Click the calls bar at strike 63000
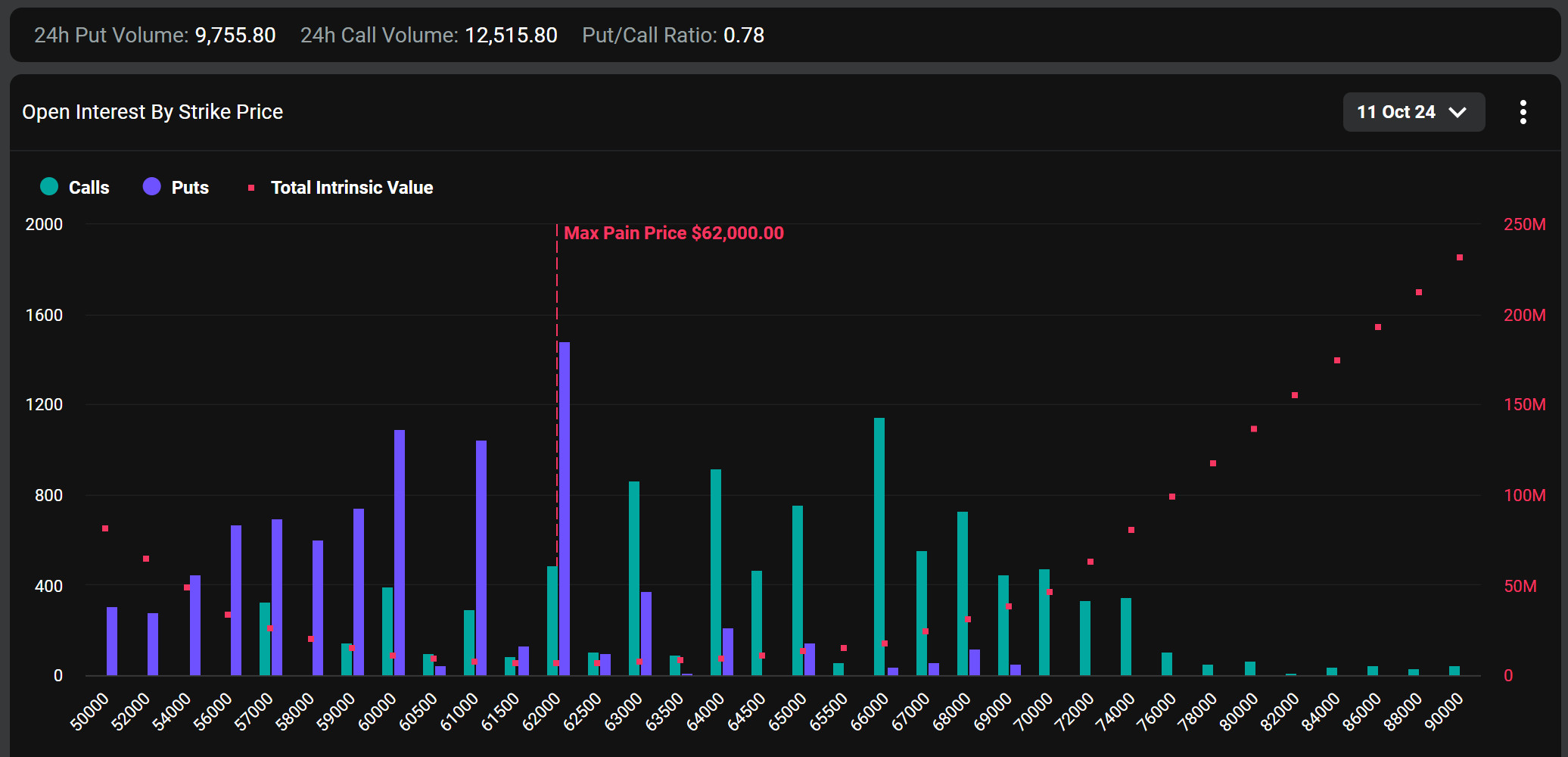Screen dimensions: 1568x757 click(x=634, y=578)
